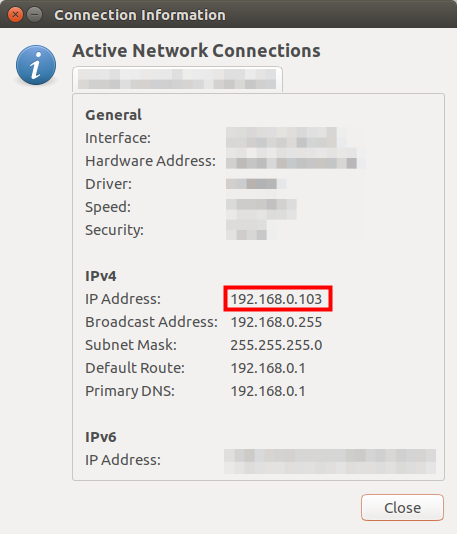
Task: Select the highlighted IP address 192.168.0.103
Action: 276,299
